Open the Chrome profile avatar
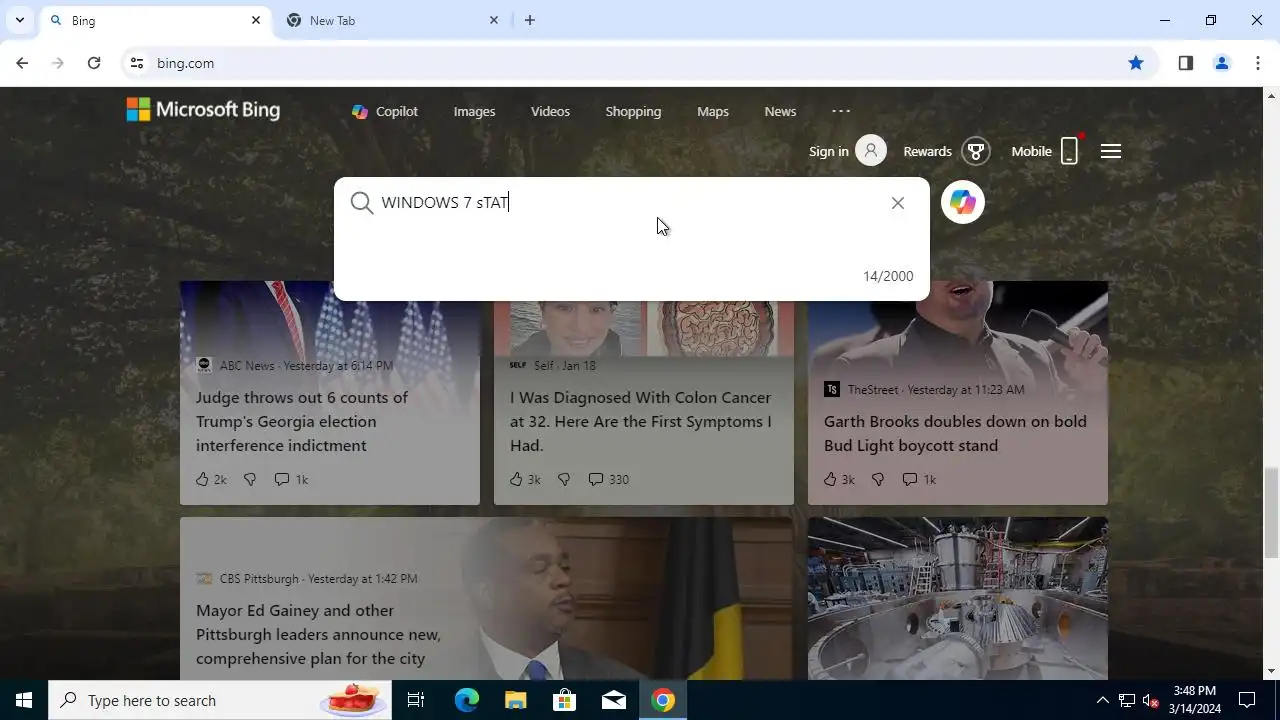The width and height of the screenshot is (1280, 720). coord(1221,63)
